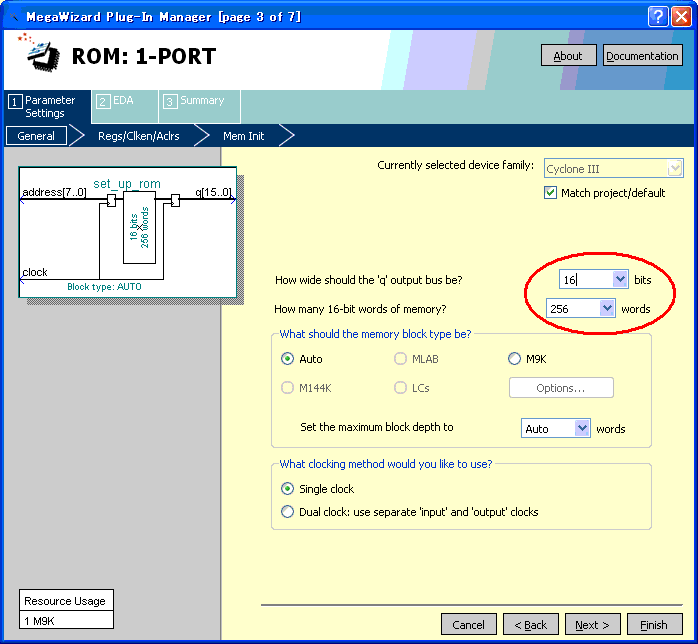Select the LCs memory block type

coord(400,388)
